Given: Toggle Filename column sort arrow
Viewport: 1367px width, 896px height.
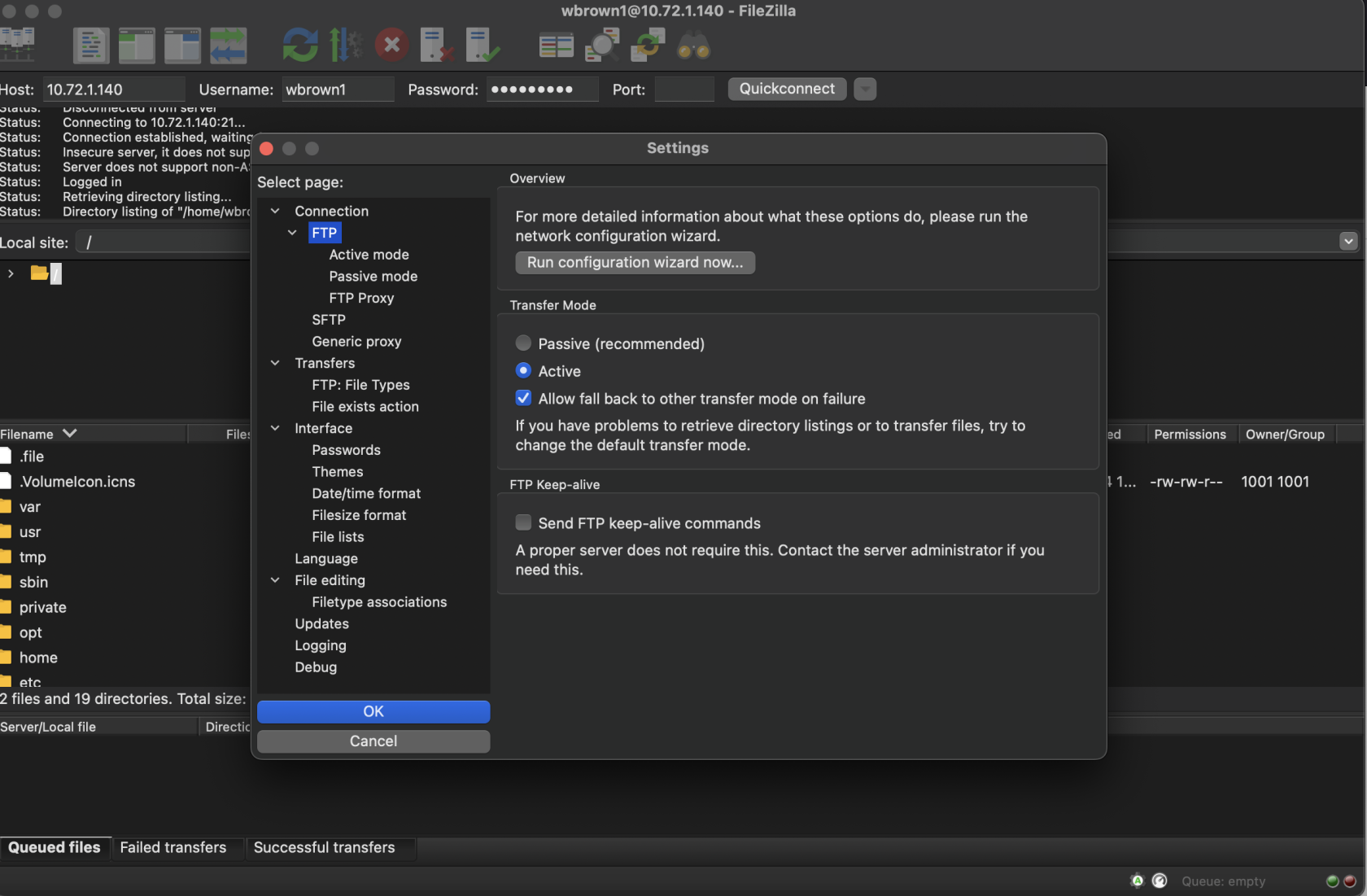Looking at the screenshot, I should tap(70, 433).
